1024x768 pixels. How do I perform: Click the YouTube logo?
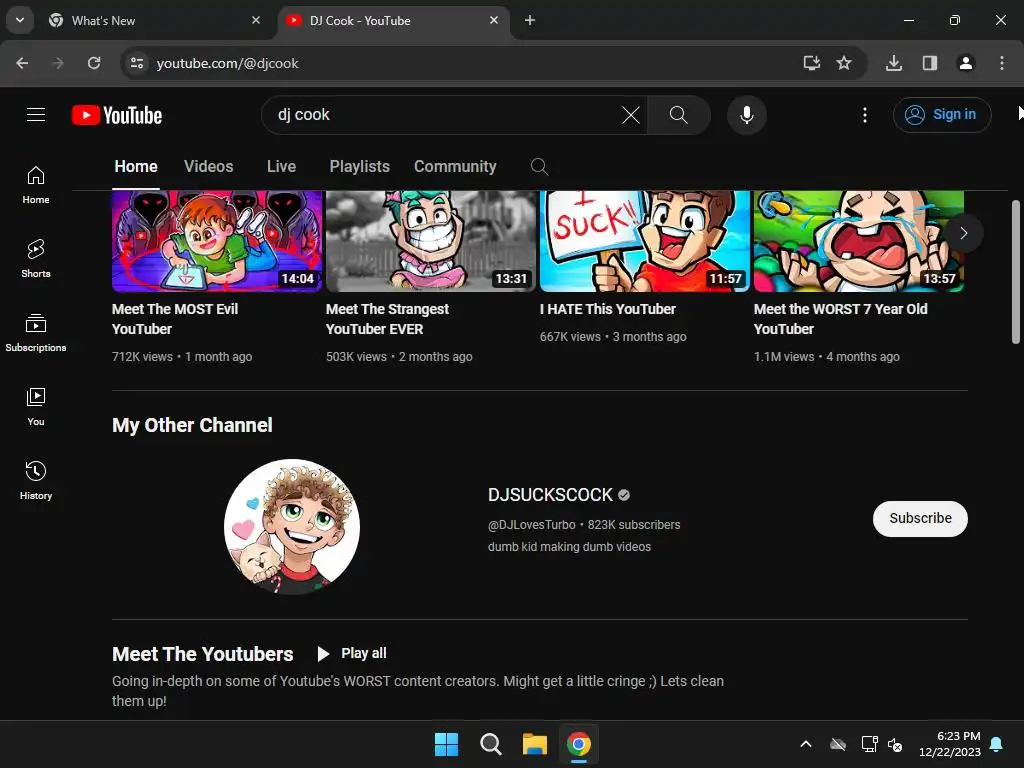pos(117,115)
